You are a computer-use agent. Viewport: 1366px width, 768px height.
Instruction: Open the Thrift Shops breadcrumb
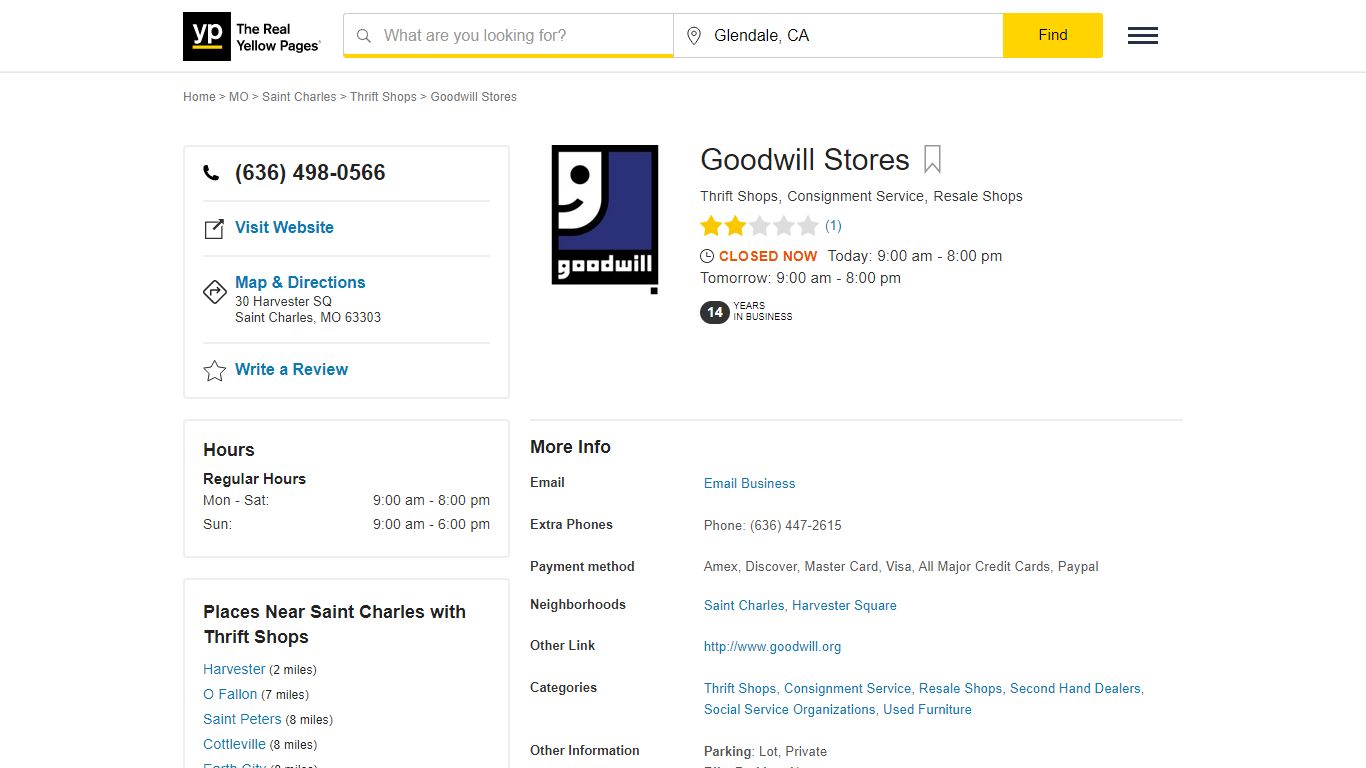tap(383, 97)
